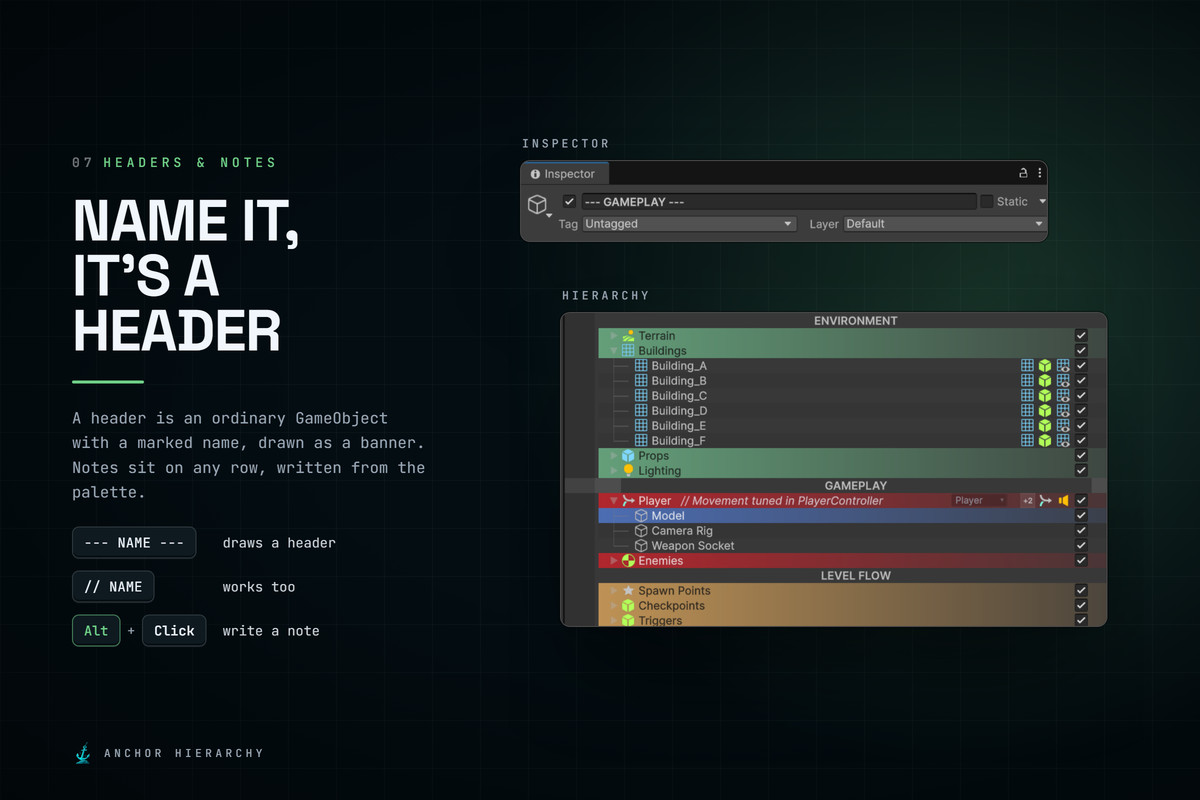Click the Click key badge

click(174, 631)
